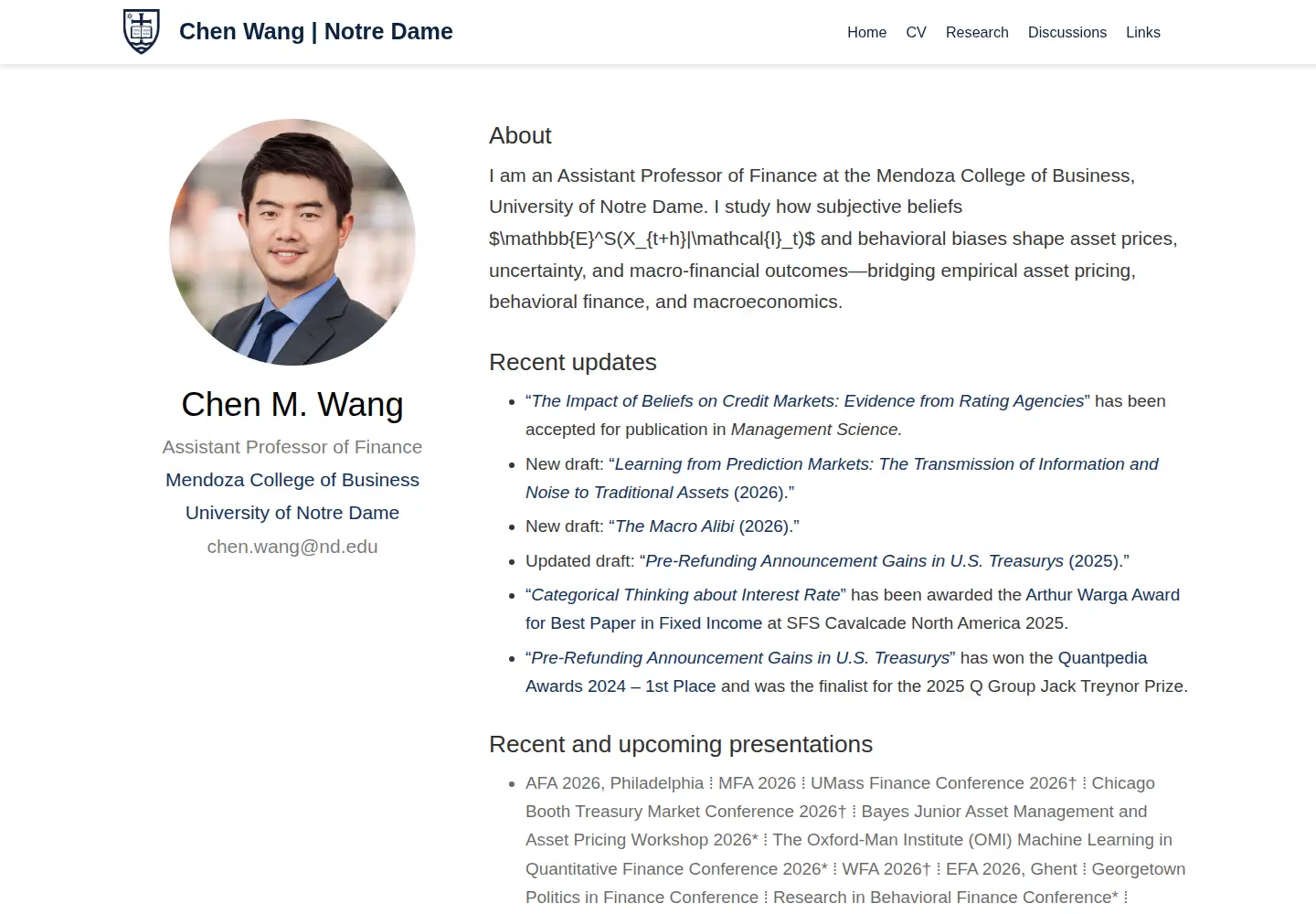Screen dimensions: 1316x914
Task: Navigate to the Research section
Action: [x=977, y=32]
